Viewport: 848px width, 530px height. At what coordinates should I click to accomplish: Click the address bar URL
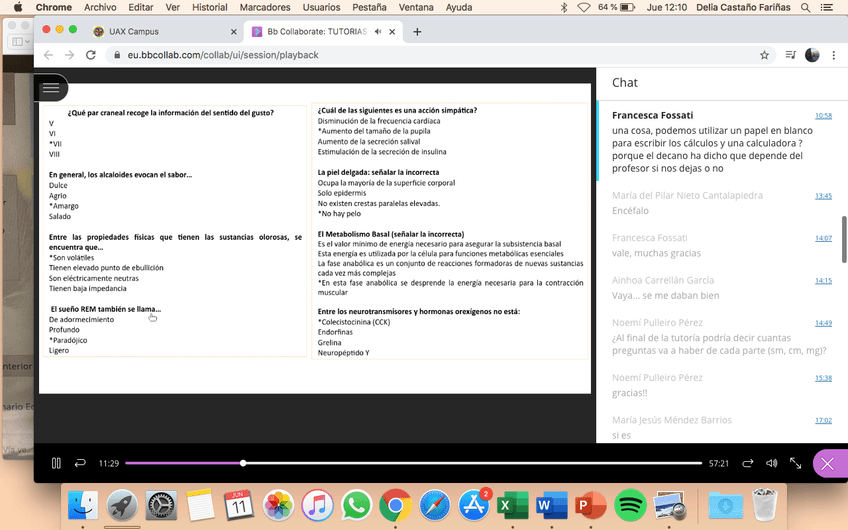223,55
